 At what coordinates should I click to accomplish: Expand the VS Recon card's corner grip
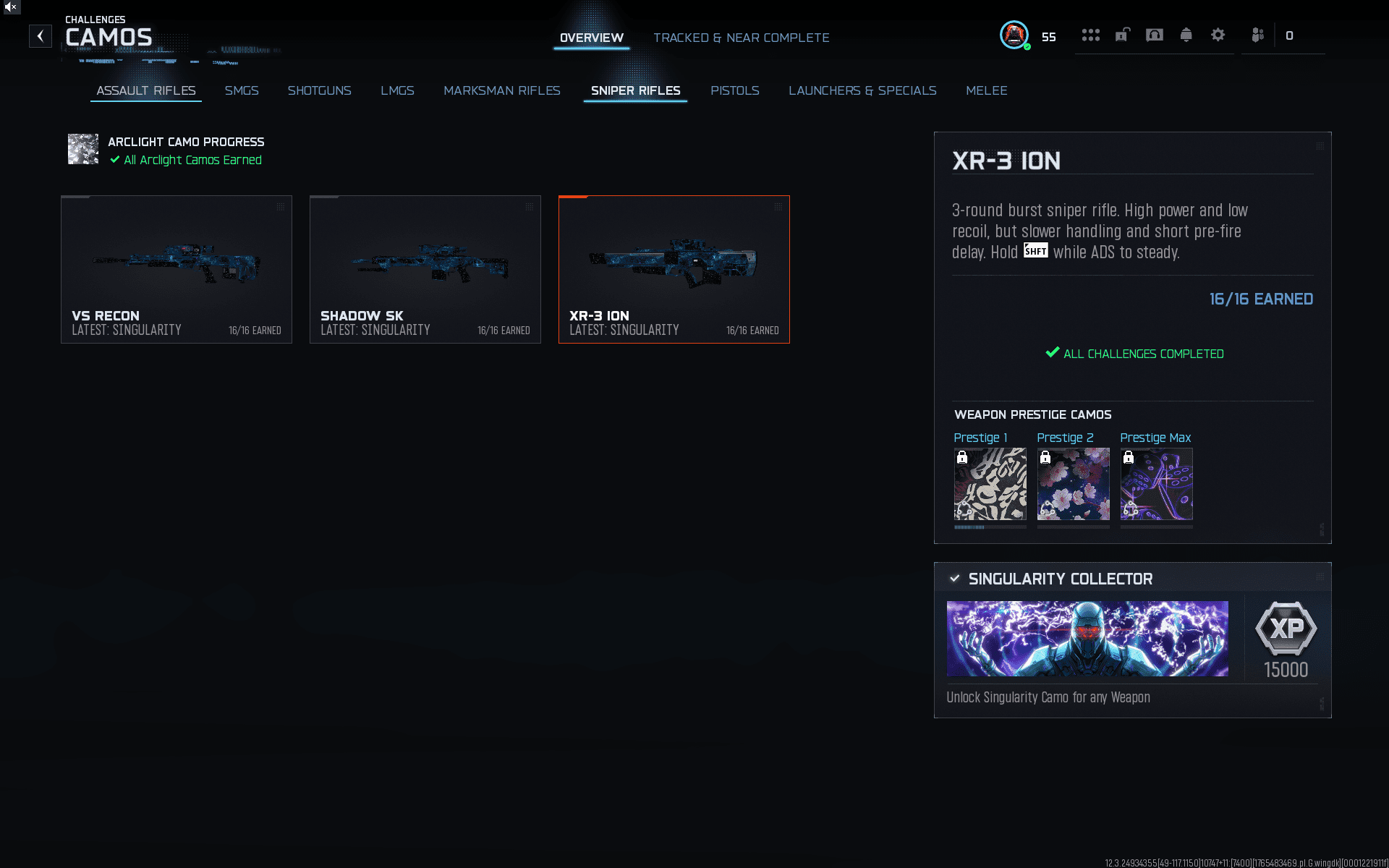click(281, 207)
